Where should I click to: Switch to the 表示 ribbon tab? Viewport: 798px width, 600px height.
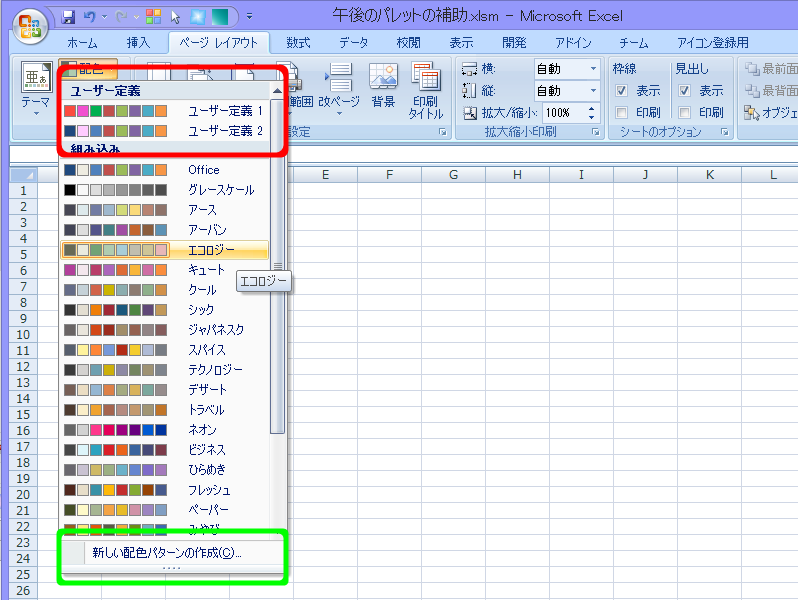click(461, 43)
